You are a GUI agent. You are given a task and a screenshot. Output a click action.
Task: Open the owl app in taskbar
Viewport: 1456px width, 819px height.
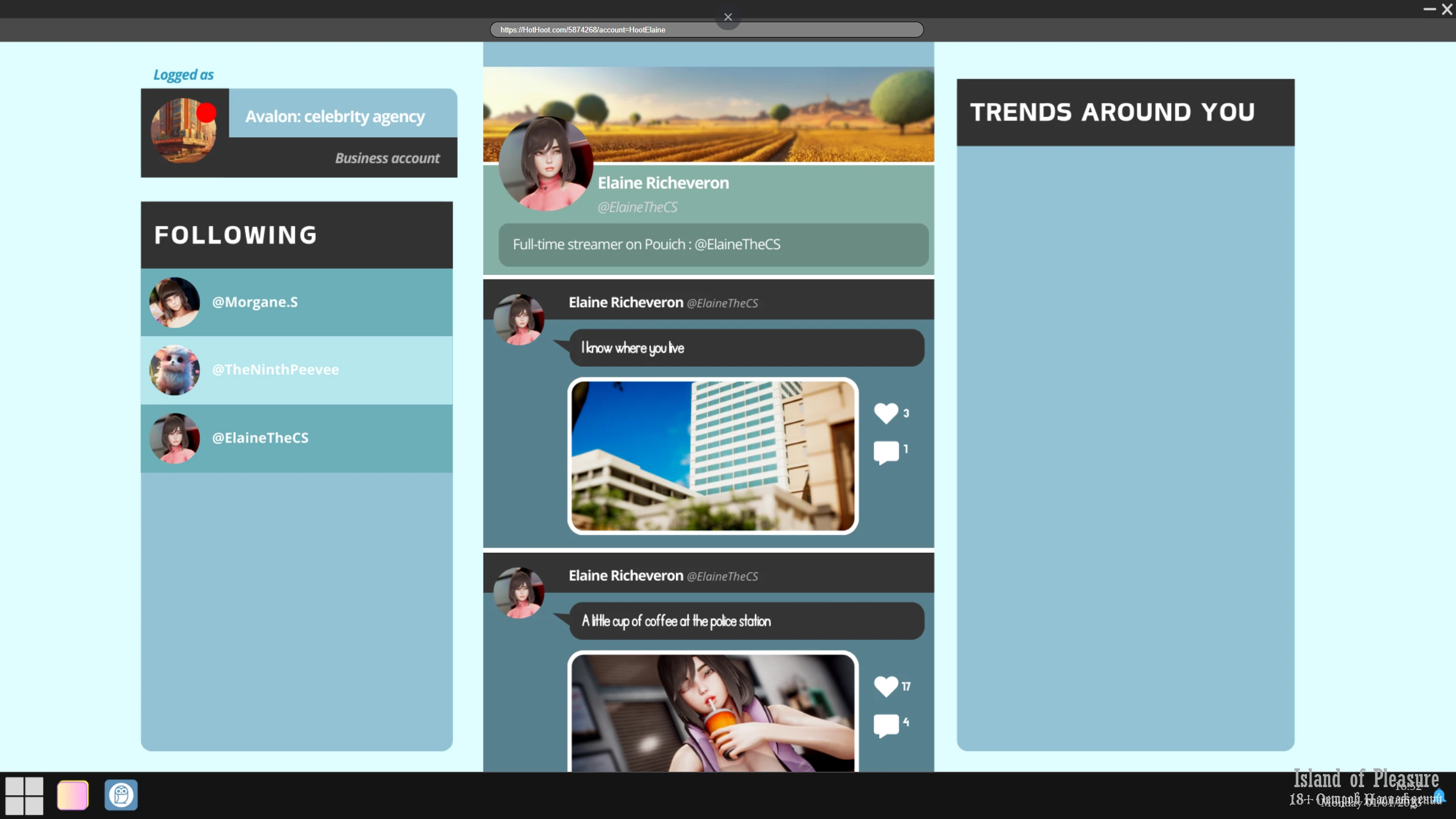pyautogui.click(x=121, y=795)
